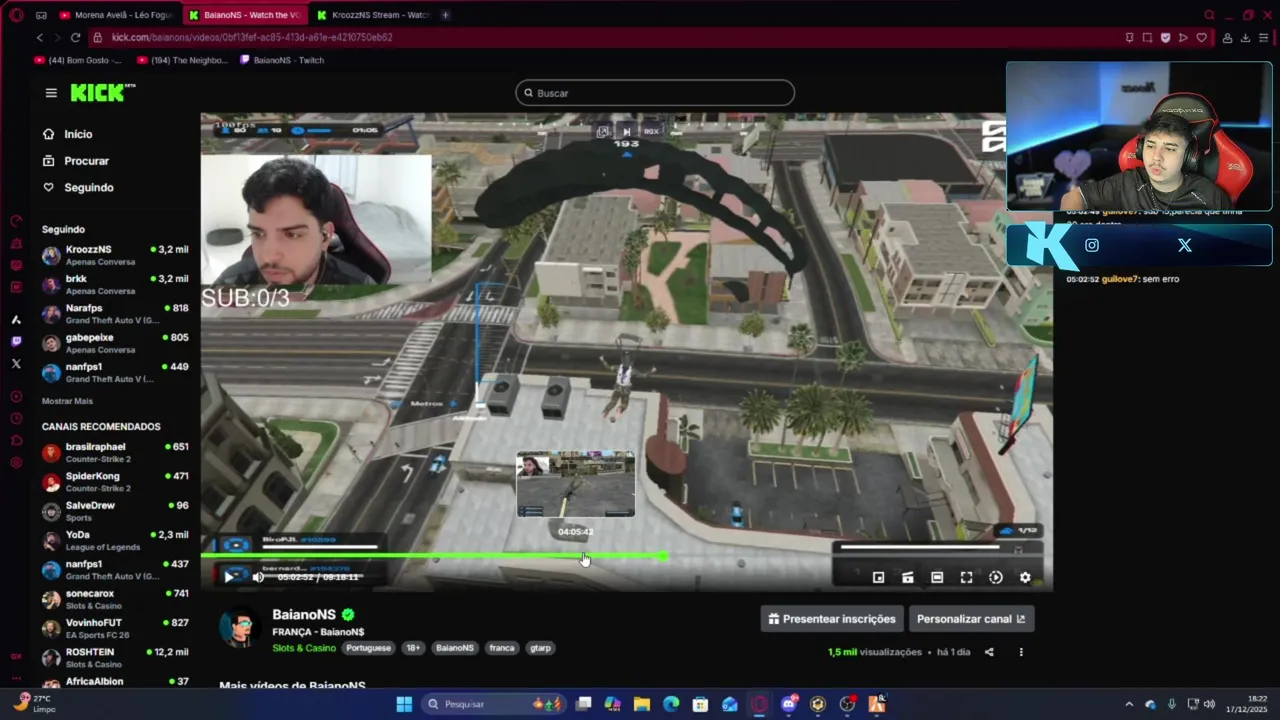Image resolution: width=1280 pixels, height=720 pixels.
Task: Open Narafps followed channel
Action: [115, 313]
